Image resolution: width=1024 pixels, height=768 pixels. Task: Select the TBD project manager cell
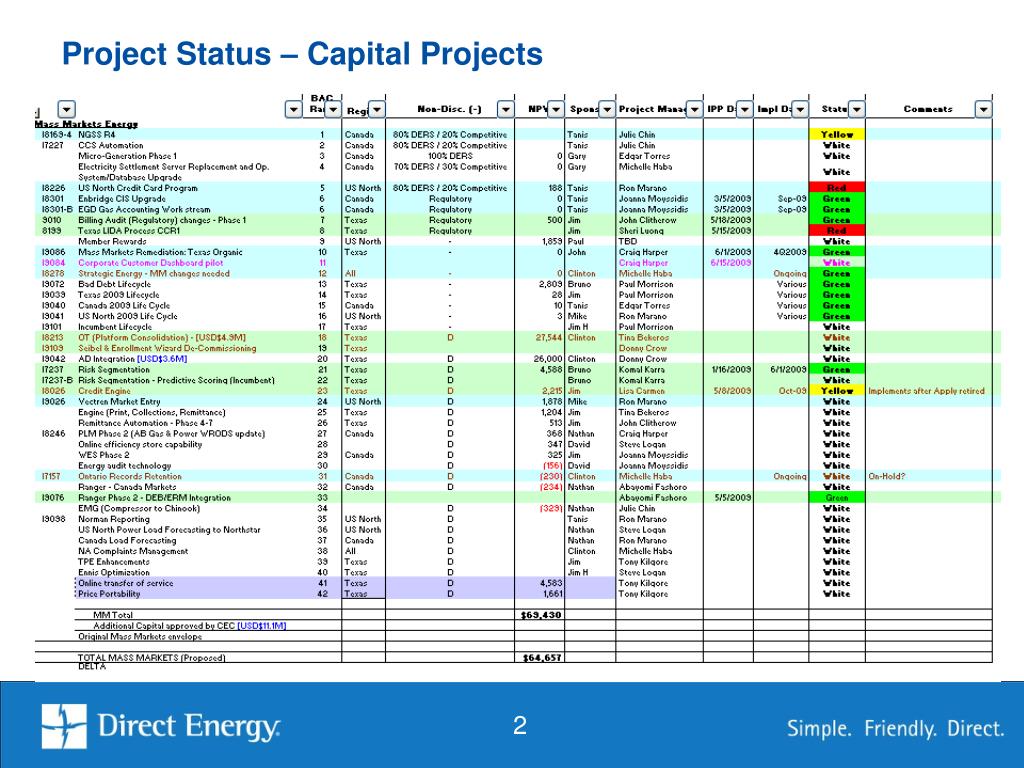pyautogui.click(x=628, y=242)
